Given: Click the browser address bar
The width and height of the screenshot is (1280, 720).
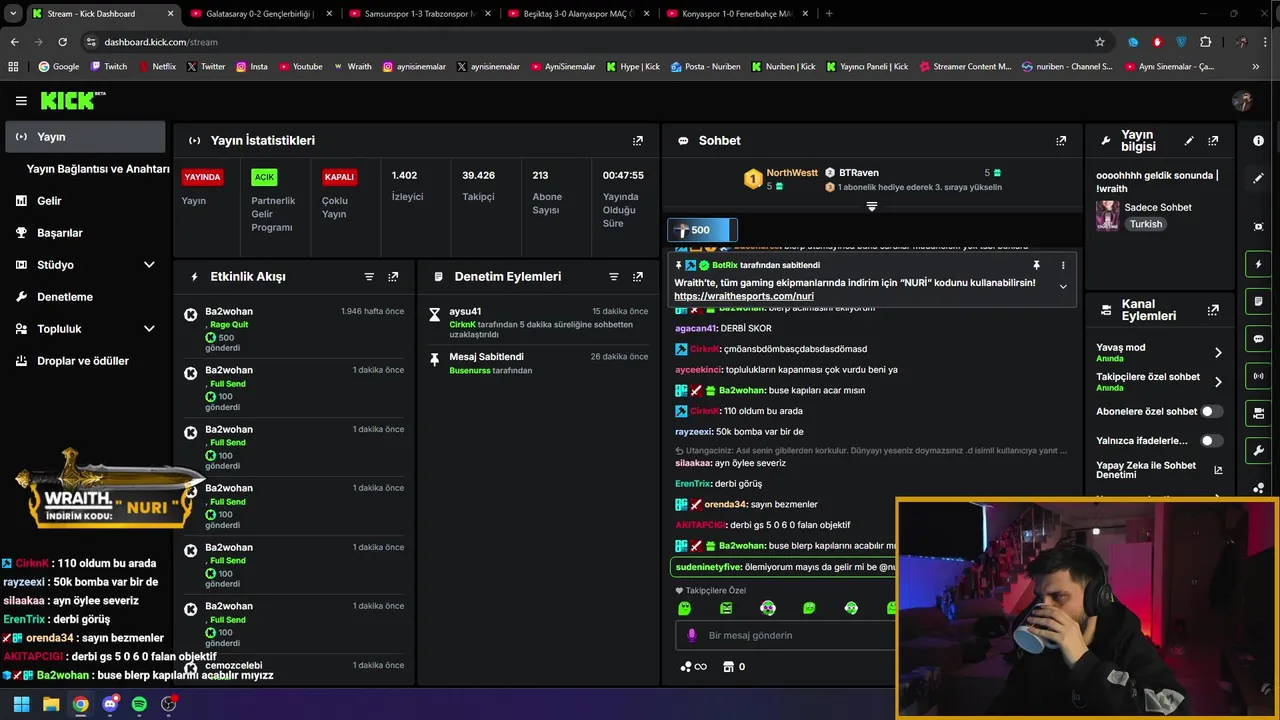Looking at the screenshot, I should 590,42.
